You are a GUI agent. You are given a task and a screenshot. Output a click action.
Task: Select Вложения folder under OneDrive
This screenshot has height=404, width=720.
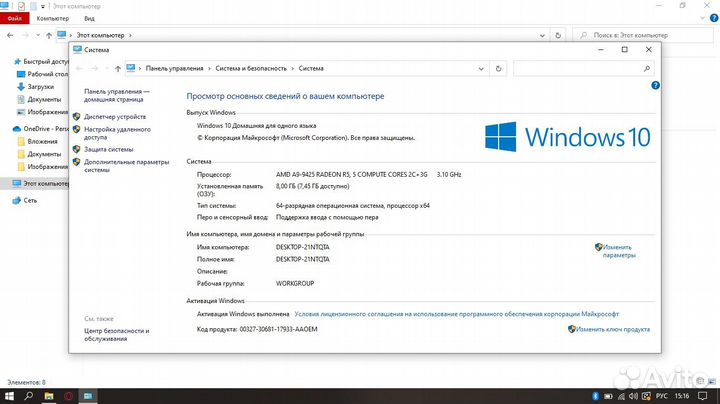(37, 141)
